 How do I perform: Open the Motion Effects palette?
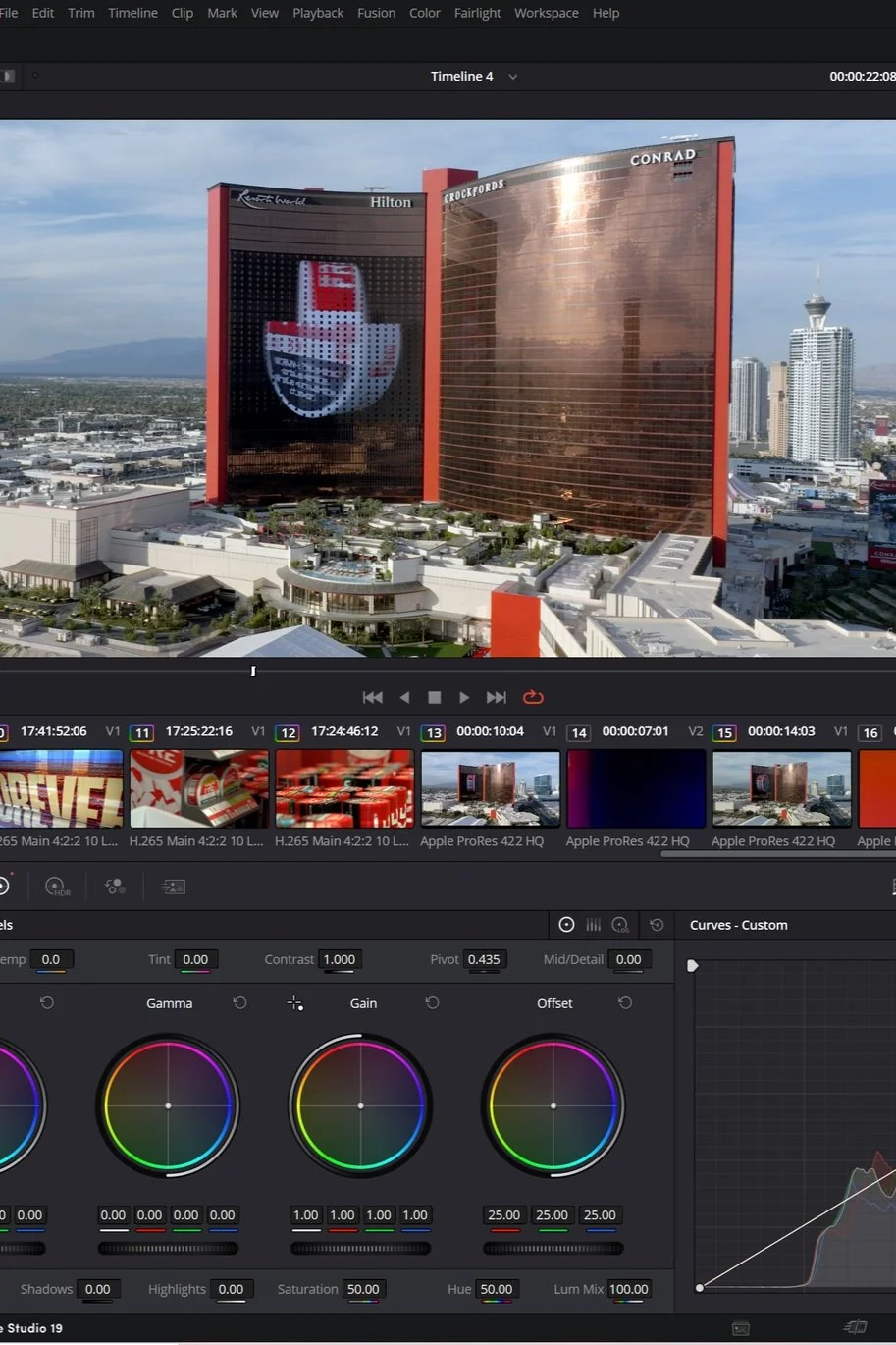tap(174, 887)
